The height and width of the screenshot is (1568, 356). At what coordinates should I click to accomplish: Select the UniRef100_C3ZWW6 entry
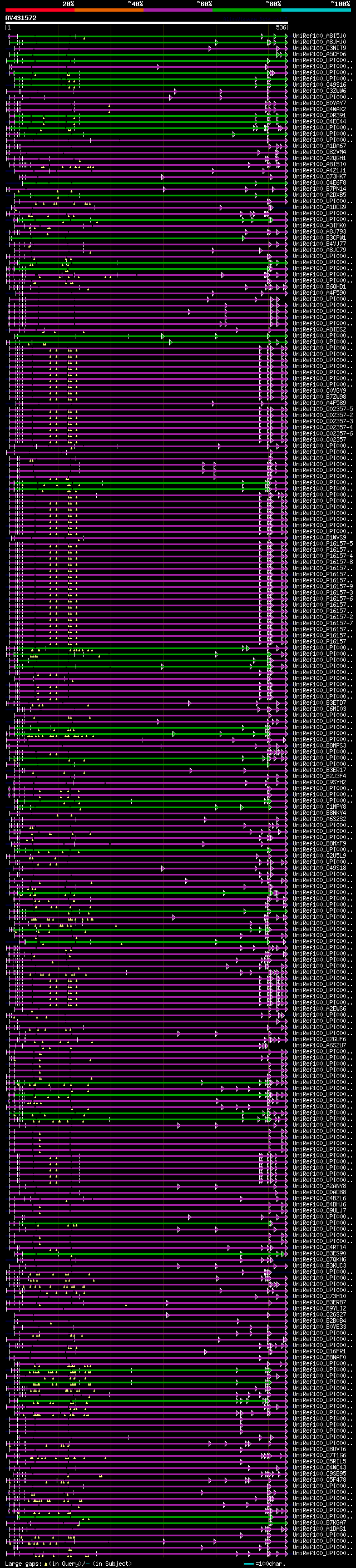tap(319, 91)
